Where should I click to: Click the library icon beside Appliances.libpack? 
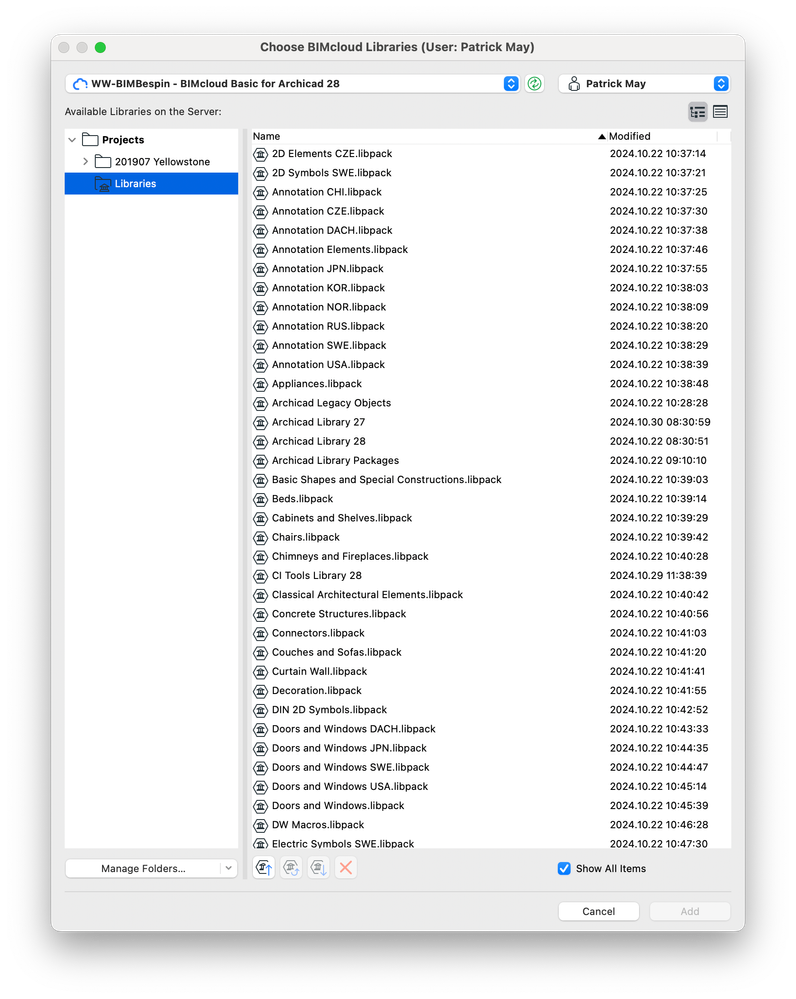(x=260, y=384)
